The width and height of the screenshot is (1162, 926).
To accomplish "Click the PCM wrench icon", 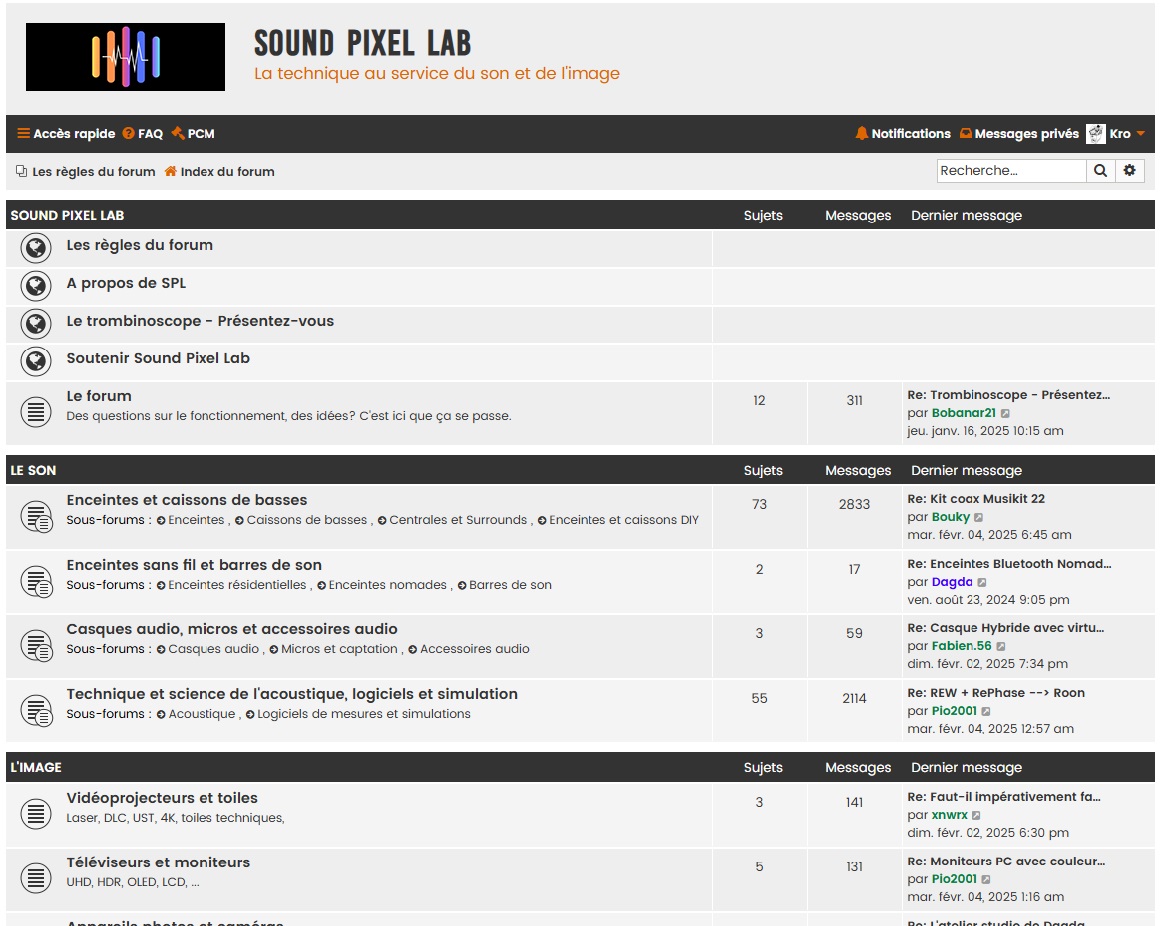I will (178, 133).
